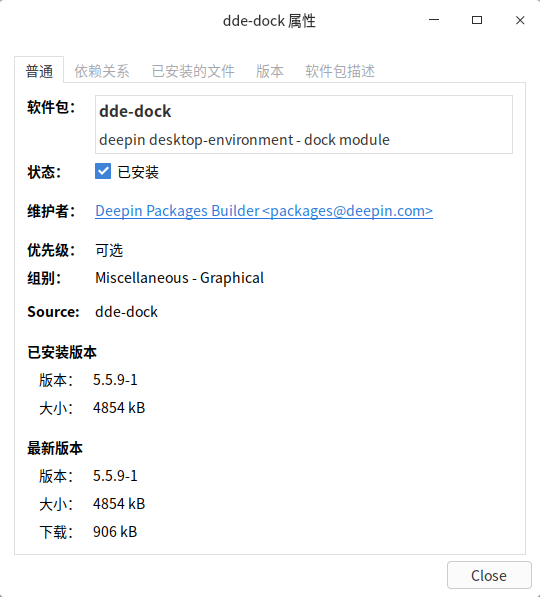Click the 下载 label

pos(56,532)
